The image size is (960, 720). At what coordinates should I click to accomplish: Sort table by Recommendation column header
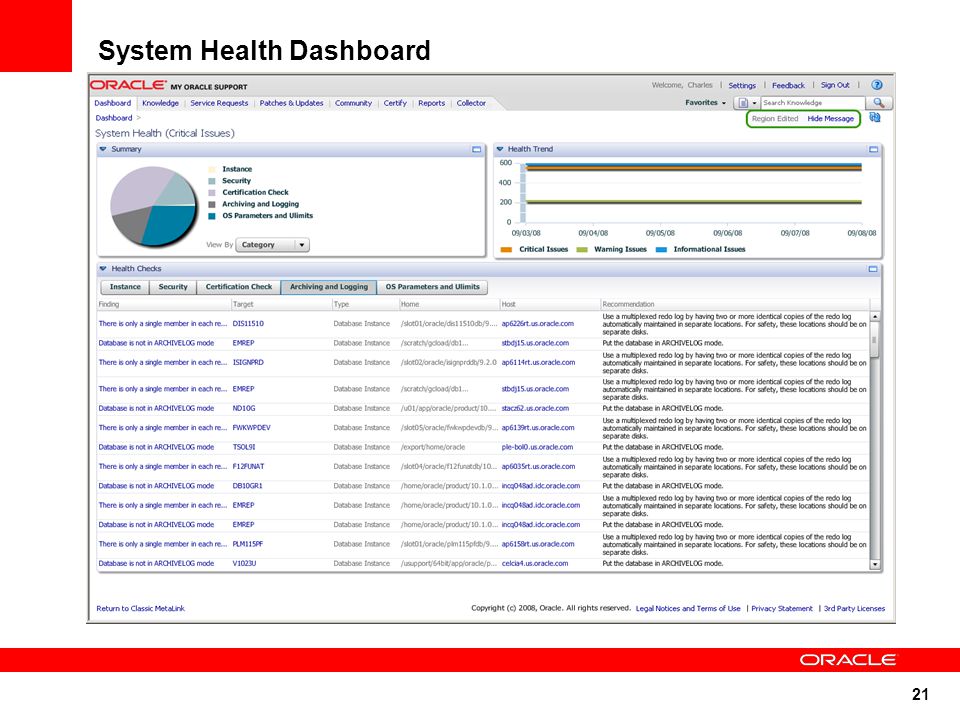[x=628, y=304]
